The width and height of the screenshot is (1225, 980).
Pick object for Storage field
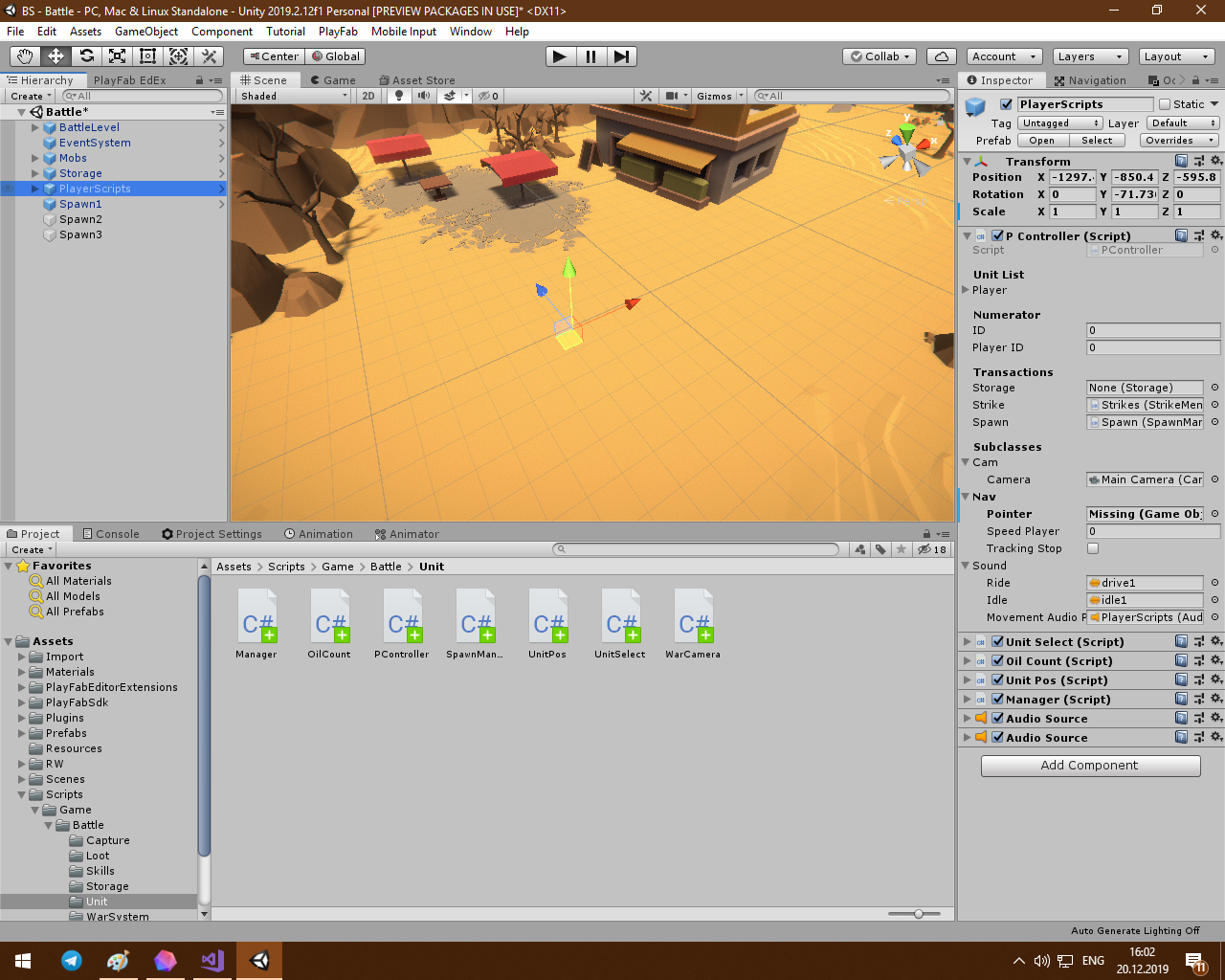click(1215, 388)
